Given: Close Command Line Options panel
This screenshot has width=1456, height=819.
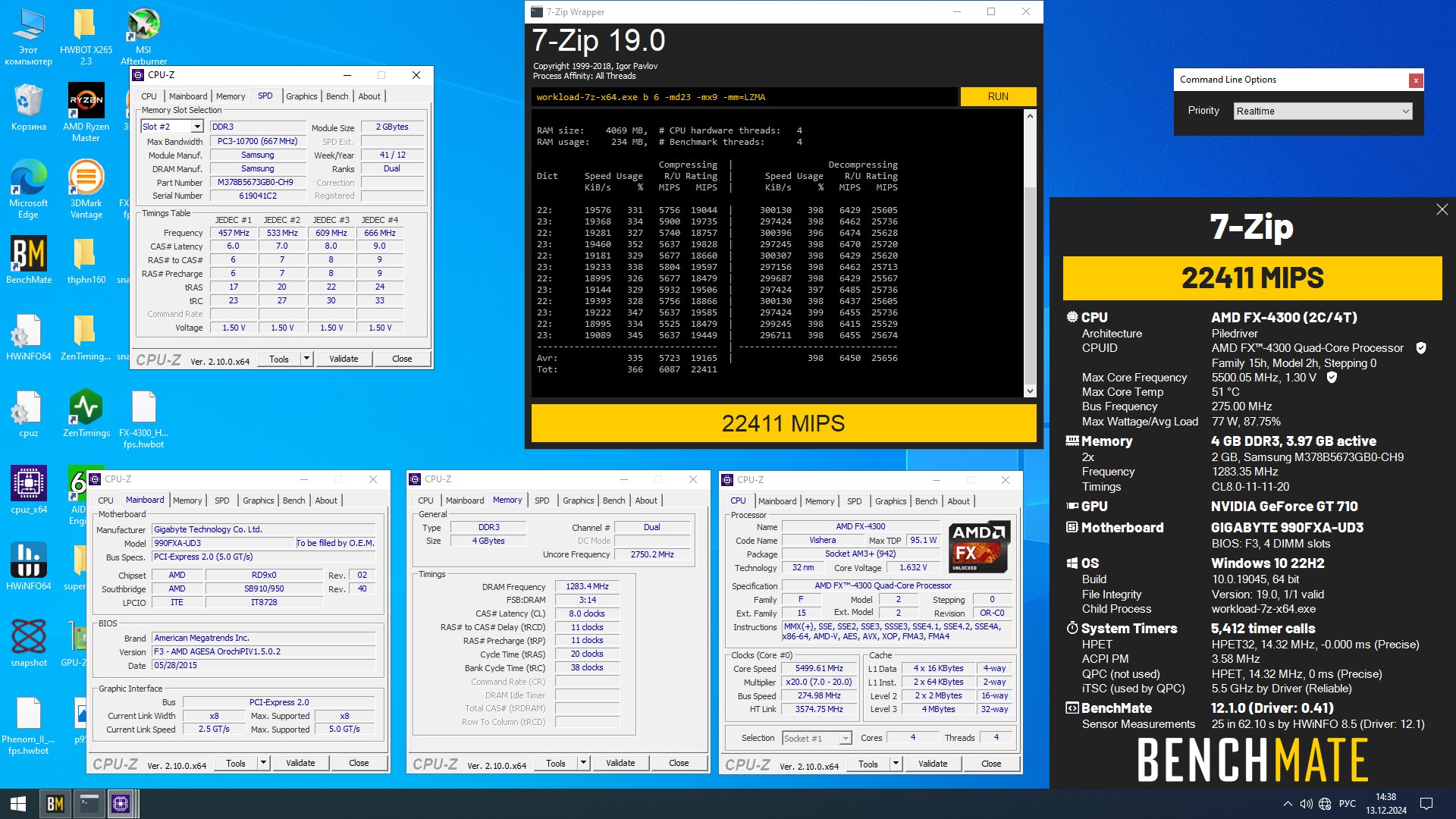Looking at the screenshot, I should click(x=1415, y=80).
